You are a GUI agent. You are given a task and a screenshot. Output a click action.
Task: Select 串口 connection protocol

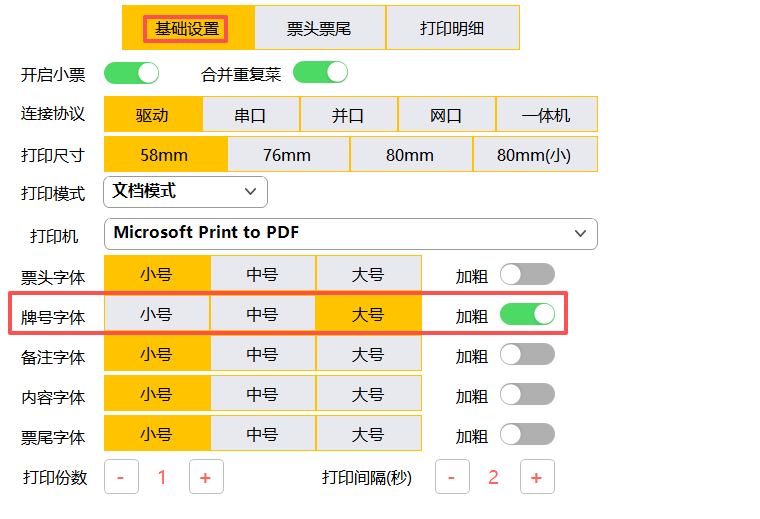pos(250,115)
